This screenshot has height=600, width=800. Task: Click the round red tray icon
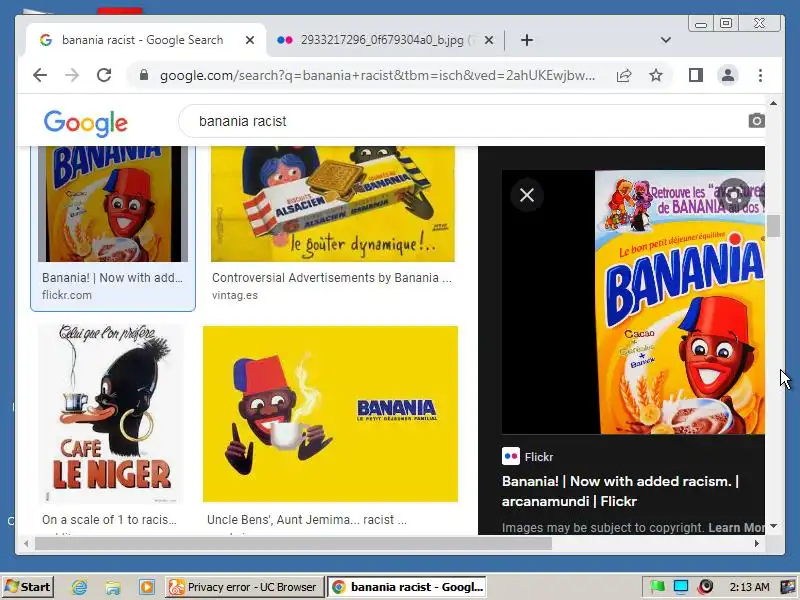pos(705,587)
